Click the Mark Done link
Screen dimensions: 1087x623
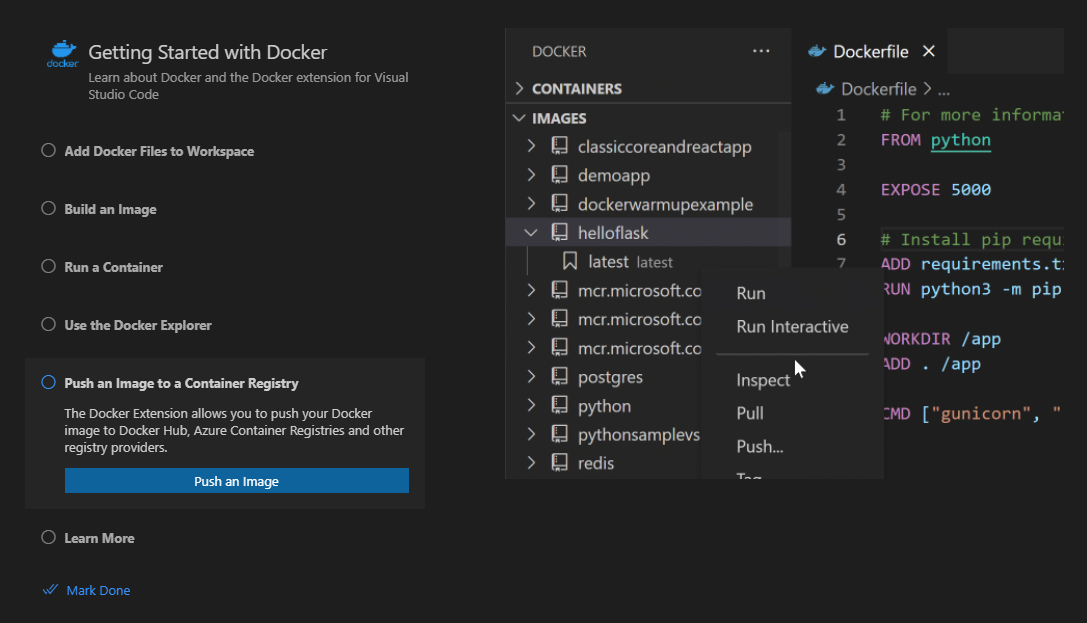click(98, 590)
